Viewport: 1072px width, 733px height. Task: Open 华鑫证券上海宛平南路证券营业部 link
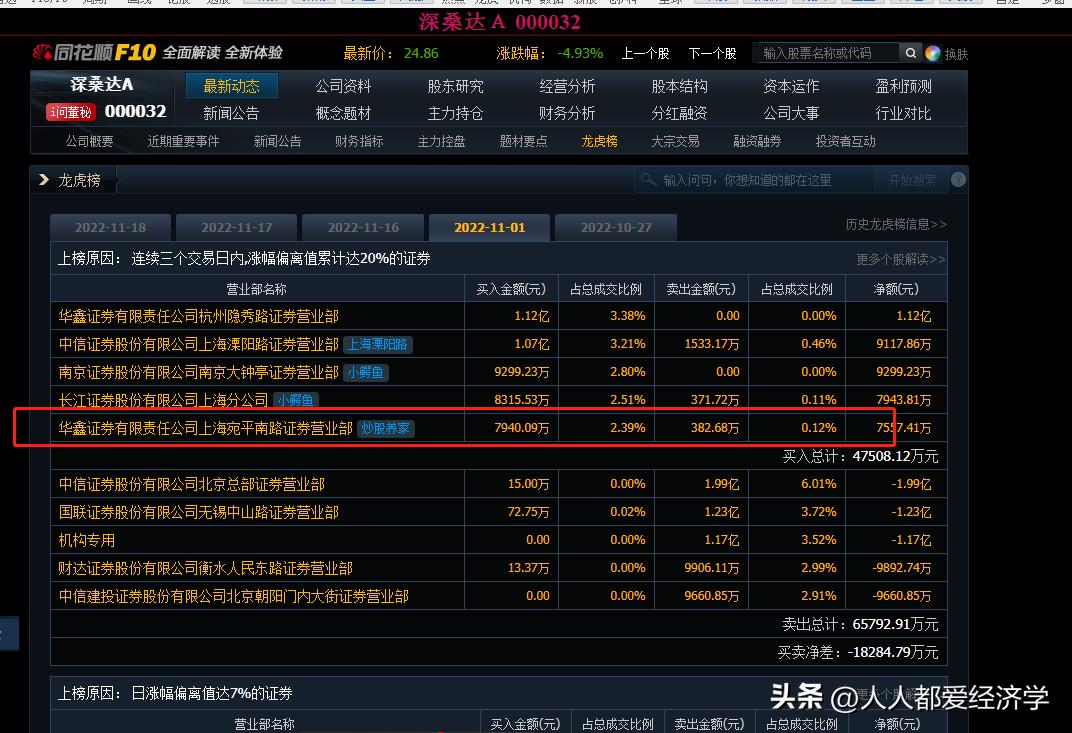(205, 428)
